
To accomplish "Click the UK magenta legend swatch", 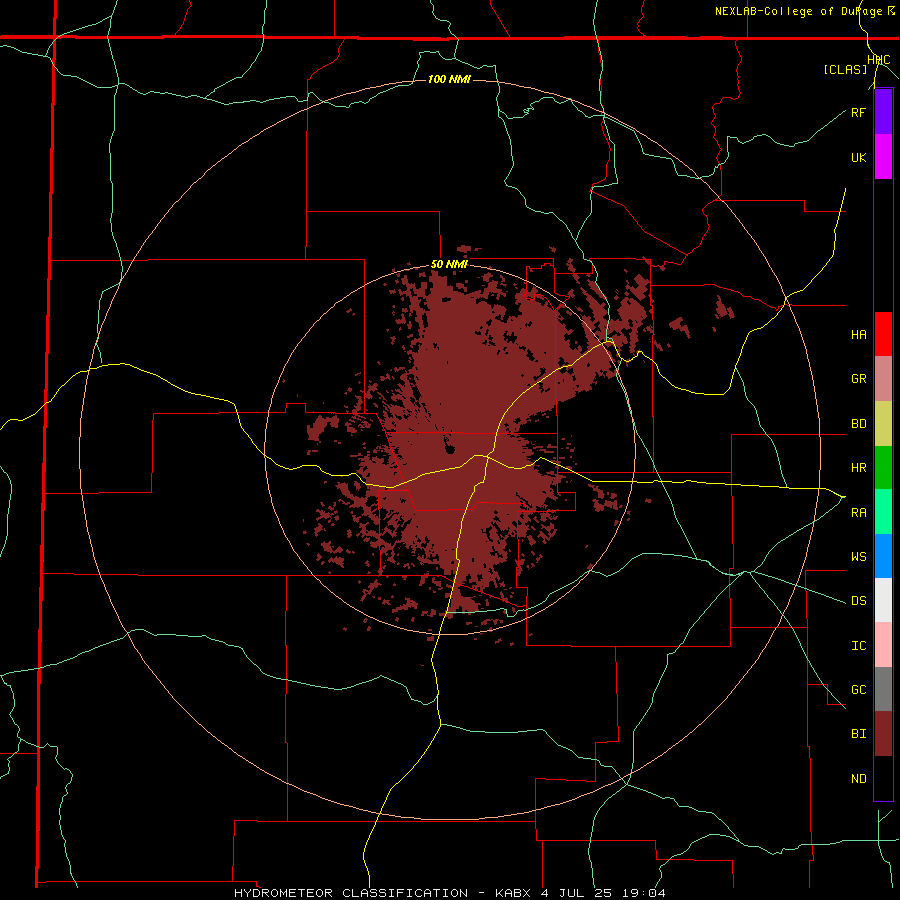I will click(883, 157).
